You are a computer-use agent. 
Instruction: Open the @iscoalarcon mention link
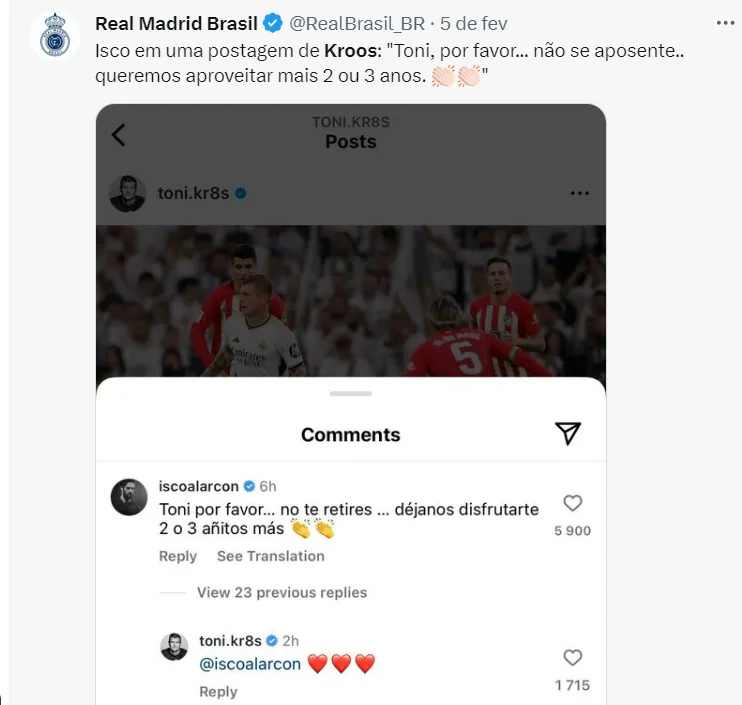[250, 663]
